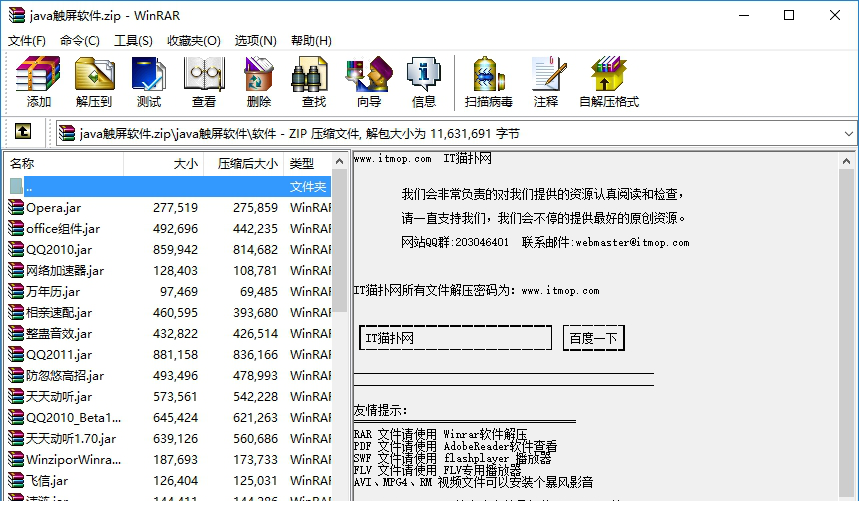
Task: Click the comment pane scroll-up arrow
Action: (846, 161)
